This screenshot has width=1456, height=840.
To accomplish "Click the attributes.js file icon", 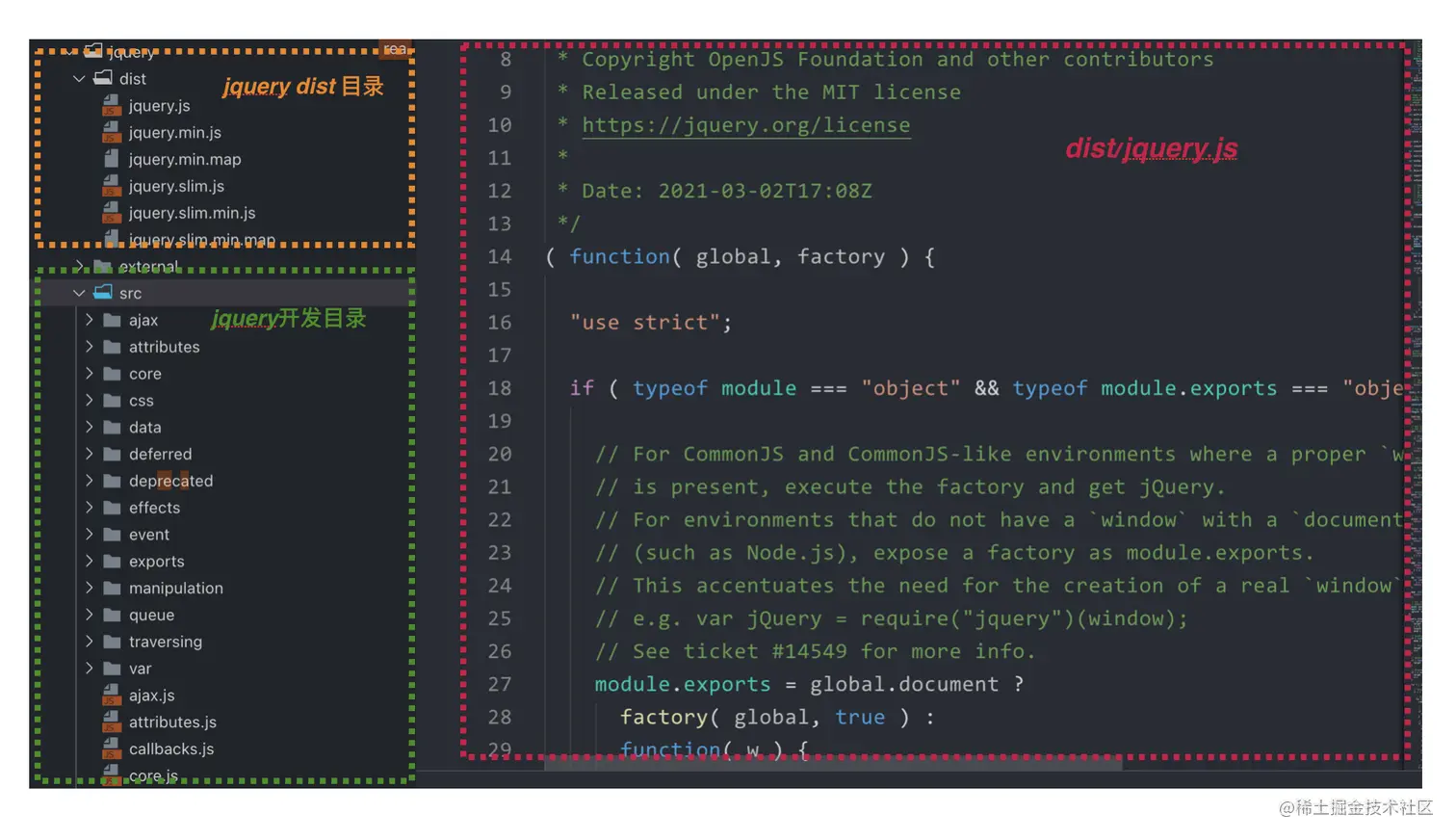I will point(112,722).
